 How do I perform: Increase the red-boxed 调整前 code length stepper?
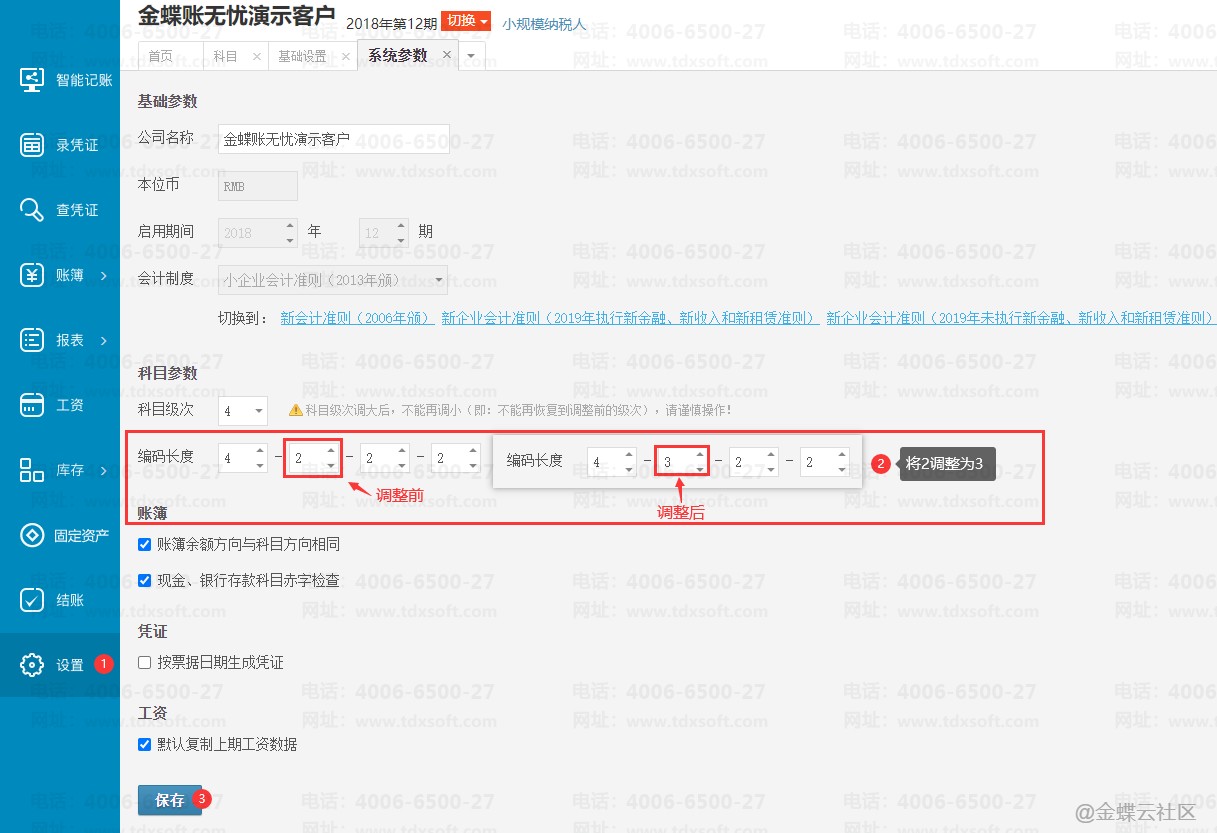point(331,452)
